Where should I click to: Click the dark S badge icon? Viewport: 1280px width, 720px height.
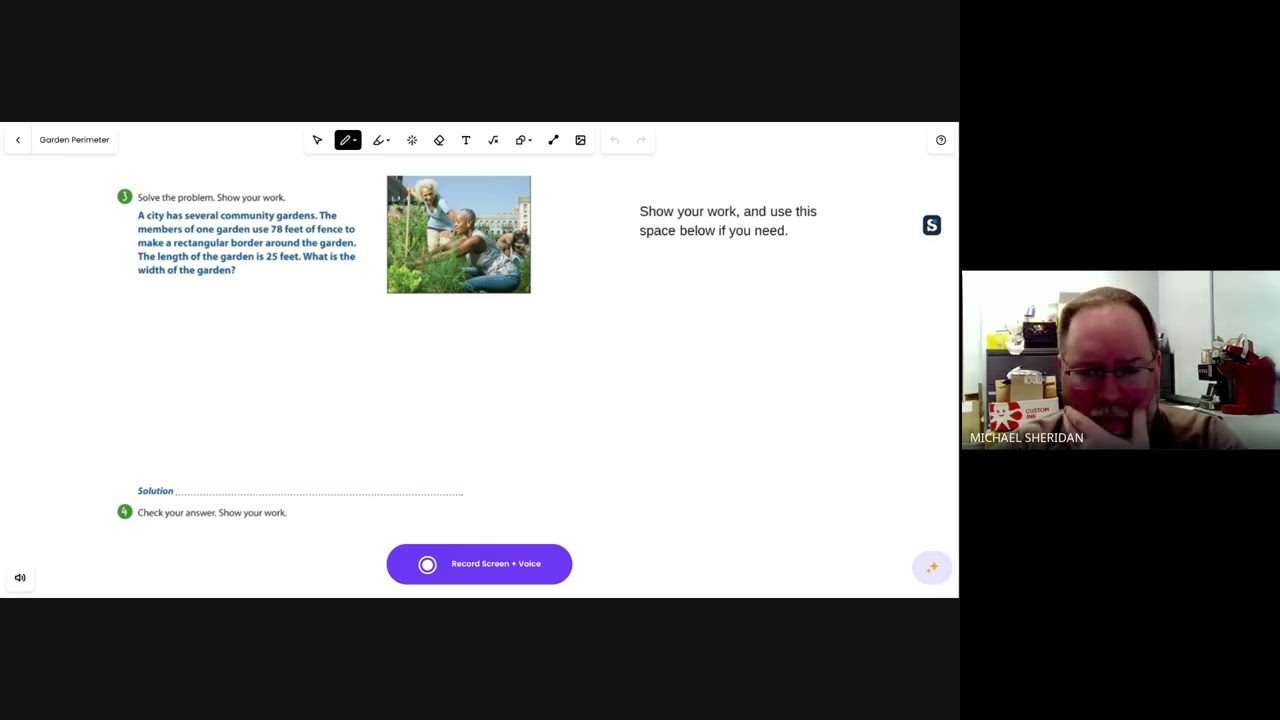pyautogui.click(x=932, y=225)
